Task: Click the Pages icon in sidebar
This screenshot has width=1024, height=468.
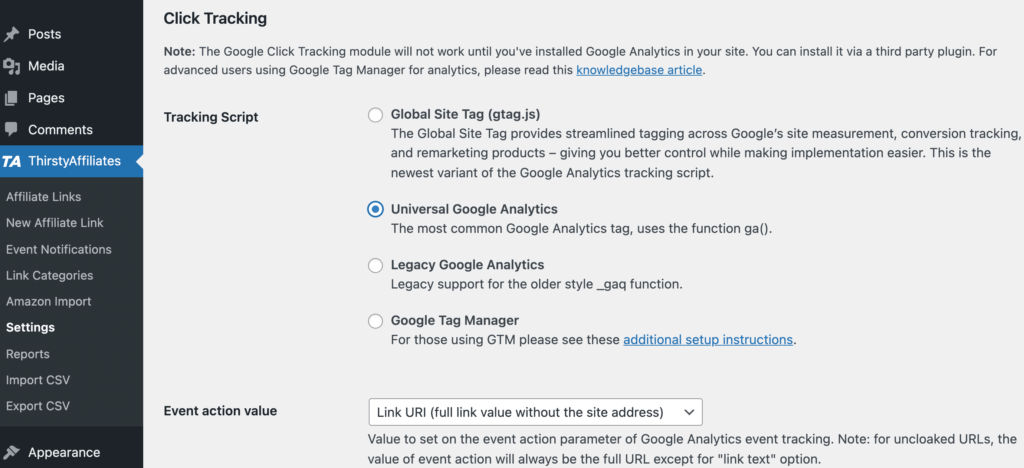Action: point(12,98)
